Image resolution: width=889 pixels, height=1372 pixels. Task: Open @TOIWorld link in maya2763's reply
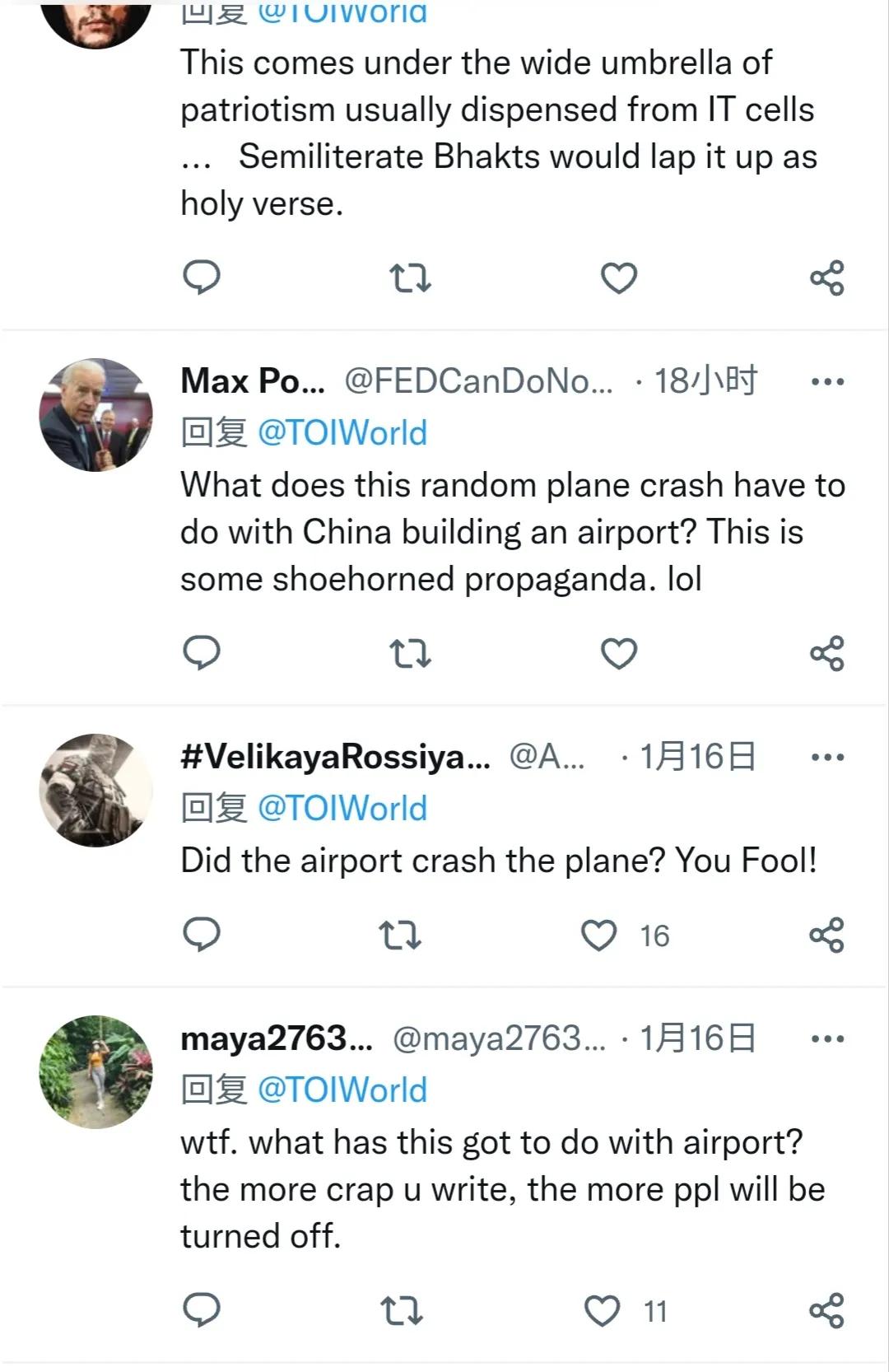coord(342,1090)
